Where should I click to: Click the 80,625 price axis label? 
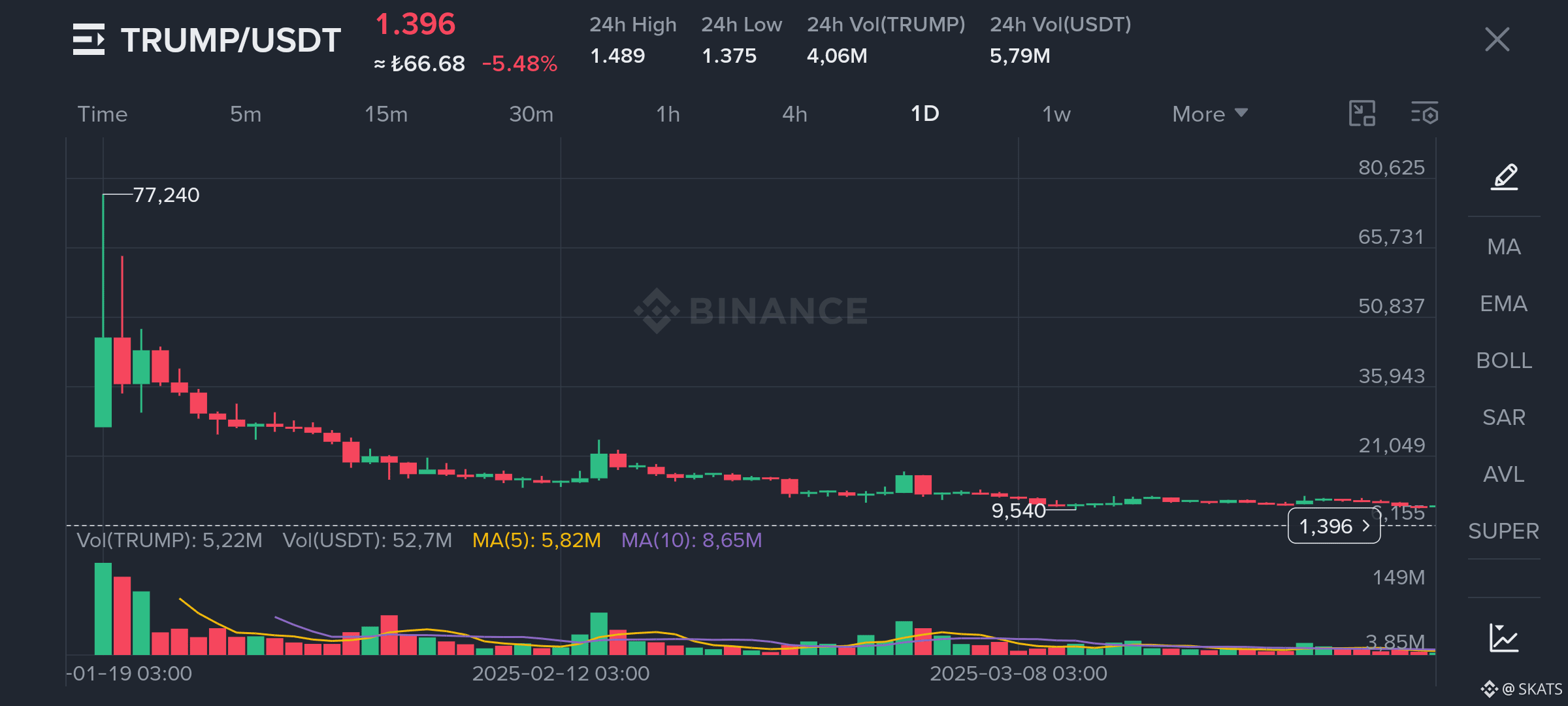click(1392, 168)
